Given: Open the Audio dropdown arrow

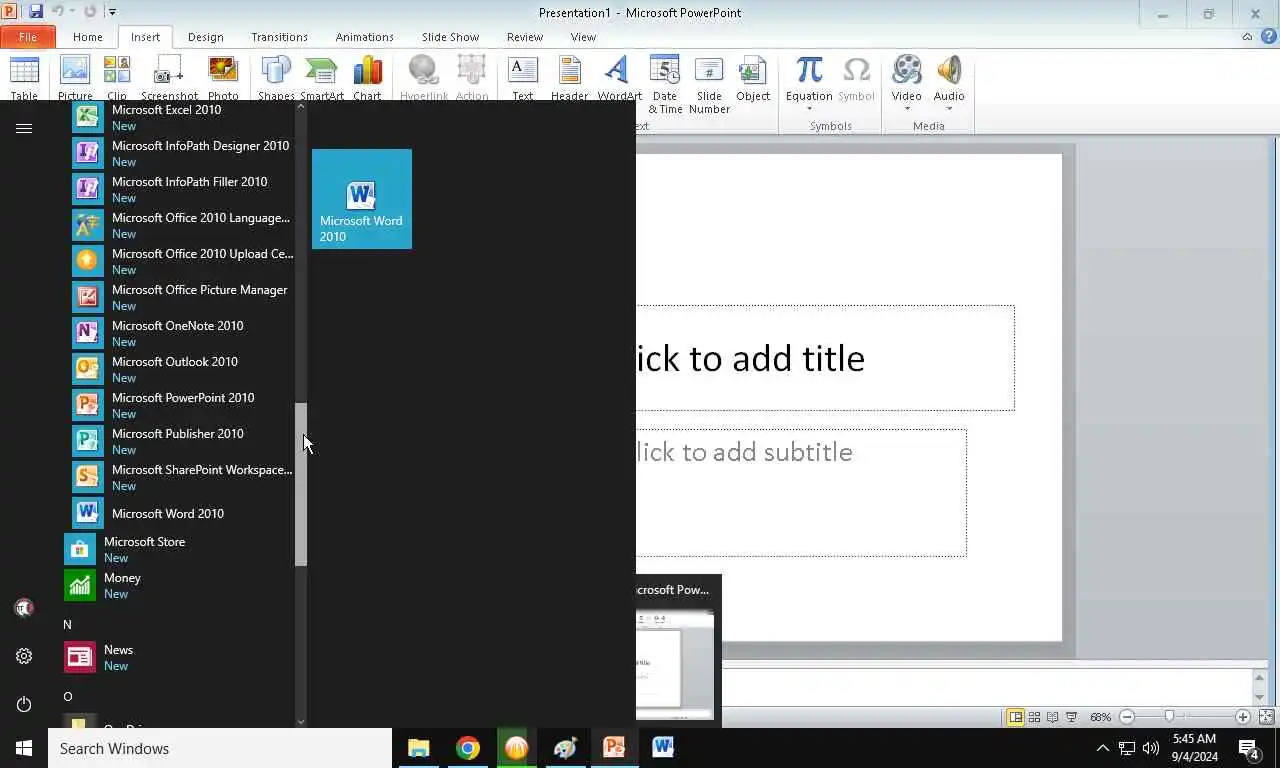Looking at the screenshot, I should (x=949, y=109).
